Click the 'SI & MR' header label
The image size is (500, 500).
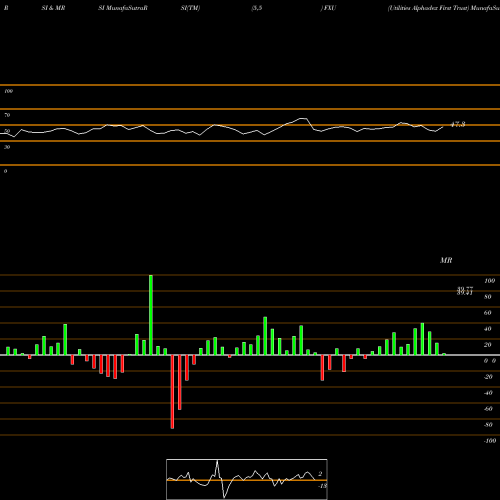(53, 8)
